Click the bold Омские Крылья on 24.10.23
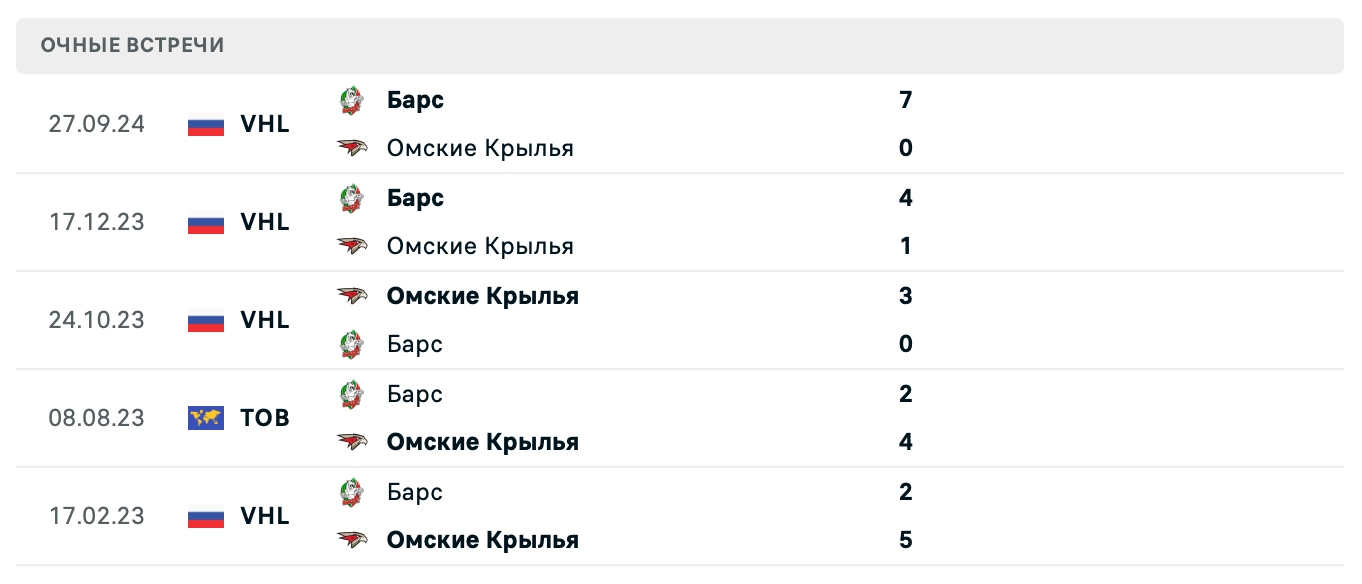 pos(482,295)
